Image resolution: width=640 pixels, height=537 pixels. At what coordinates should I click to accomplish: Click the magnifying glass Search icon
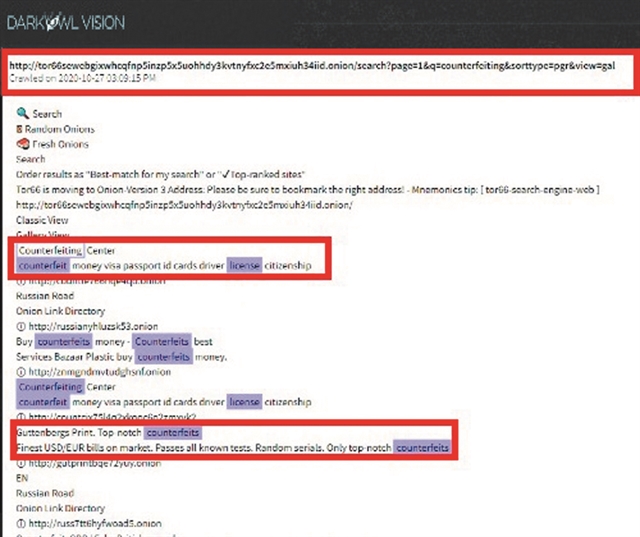point(22,114)
